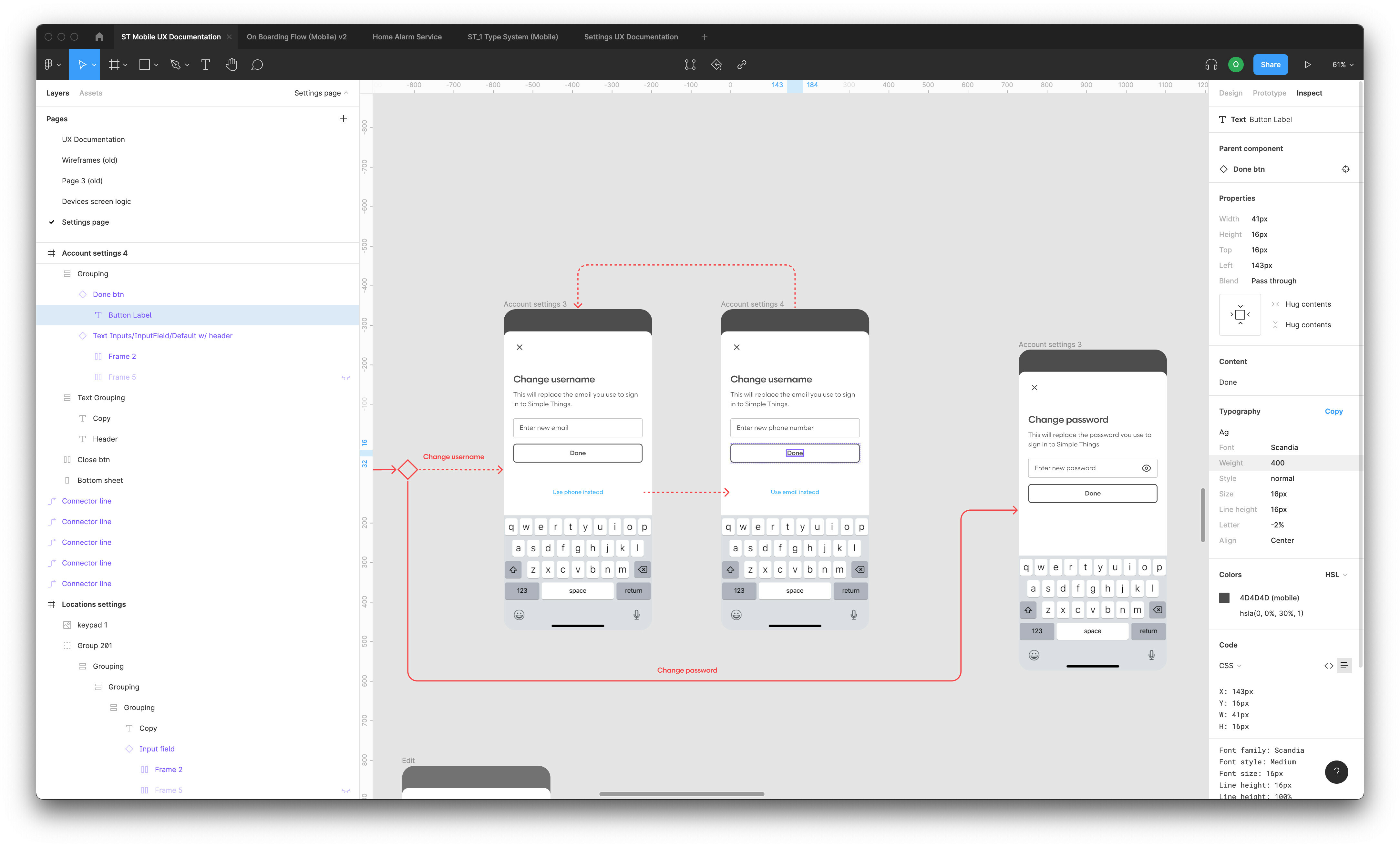Go to the home icon tab
The height and width of the screenshot is (847, 1400).
[x=99, y=37]
